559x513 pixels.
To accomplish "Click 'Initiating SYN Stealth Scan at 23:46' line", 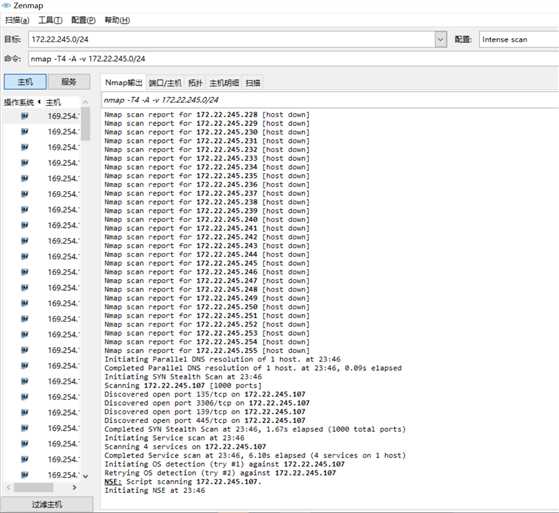I will click(183, 377).
